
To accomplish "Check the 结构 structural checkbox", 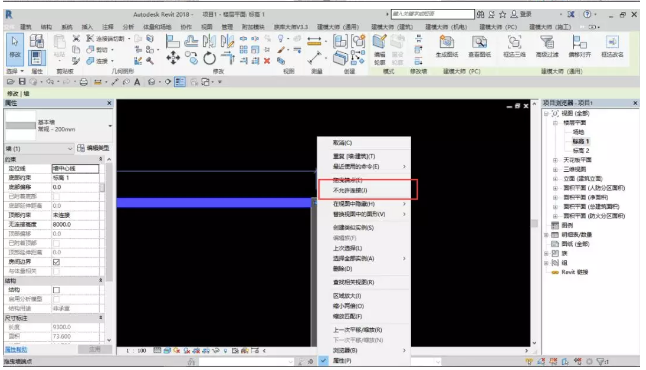I will click(x=56, y=290).
